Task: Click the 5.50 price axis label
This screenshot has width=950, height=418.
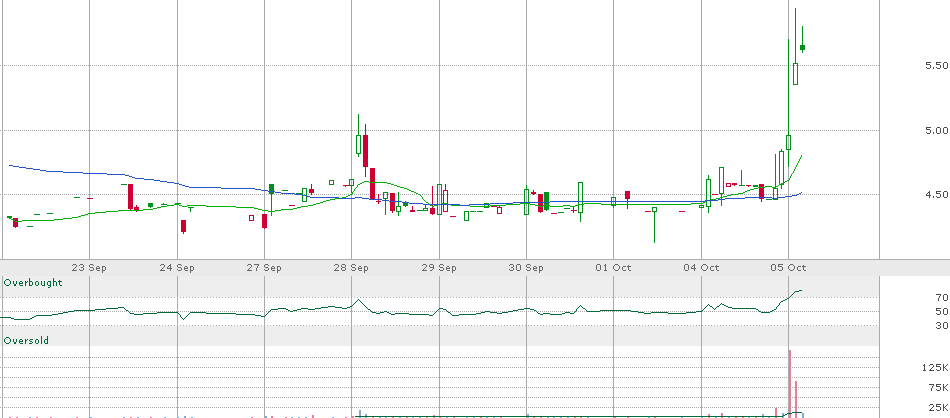Action: coord(937,65)
